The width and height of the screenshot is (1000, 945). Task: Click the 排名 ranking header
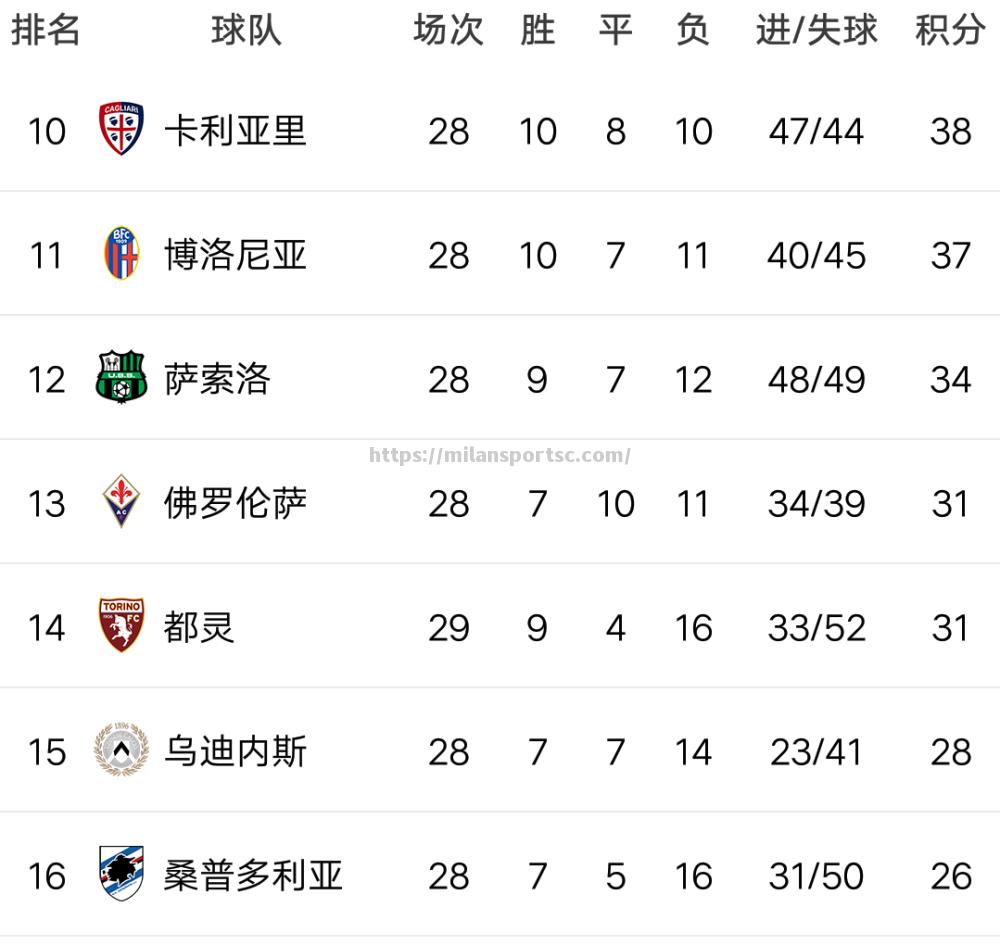click(45, 30)
